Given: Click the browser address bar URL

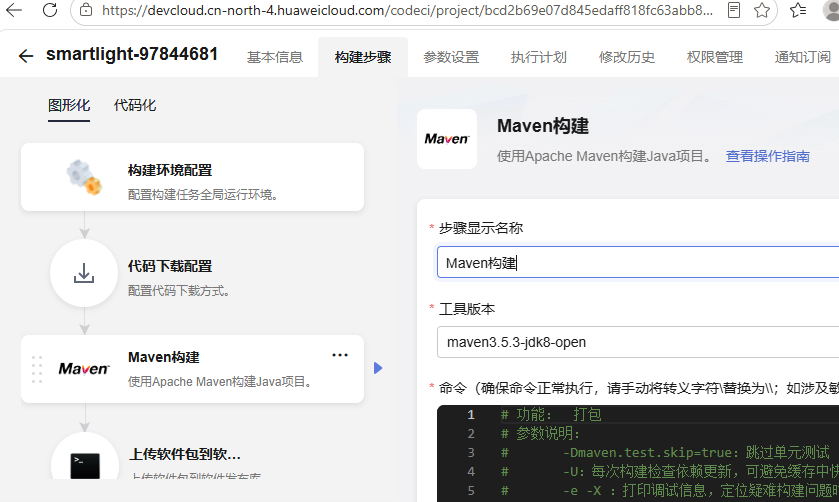Looking at the screenshot, I should [407, 10].
